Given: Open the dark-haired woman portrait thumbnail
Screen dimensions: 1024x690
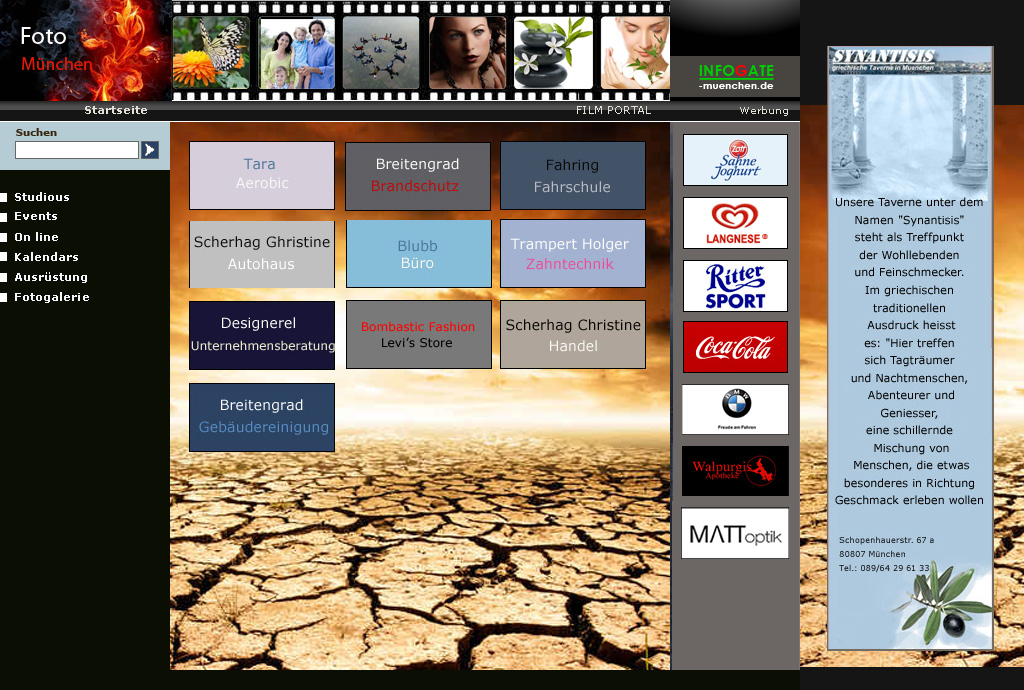Looking at the screenshot, I should point(468,53).
